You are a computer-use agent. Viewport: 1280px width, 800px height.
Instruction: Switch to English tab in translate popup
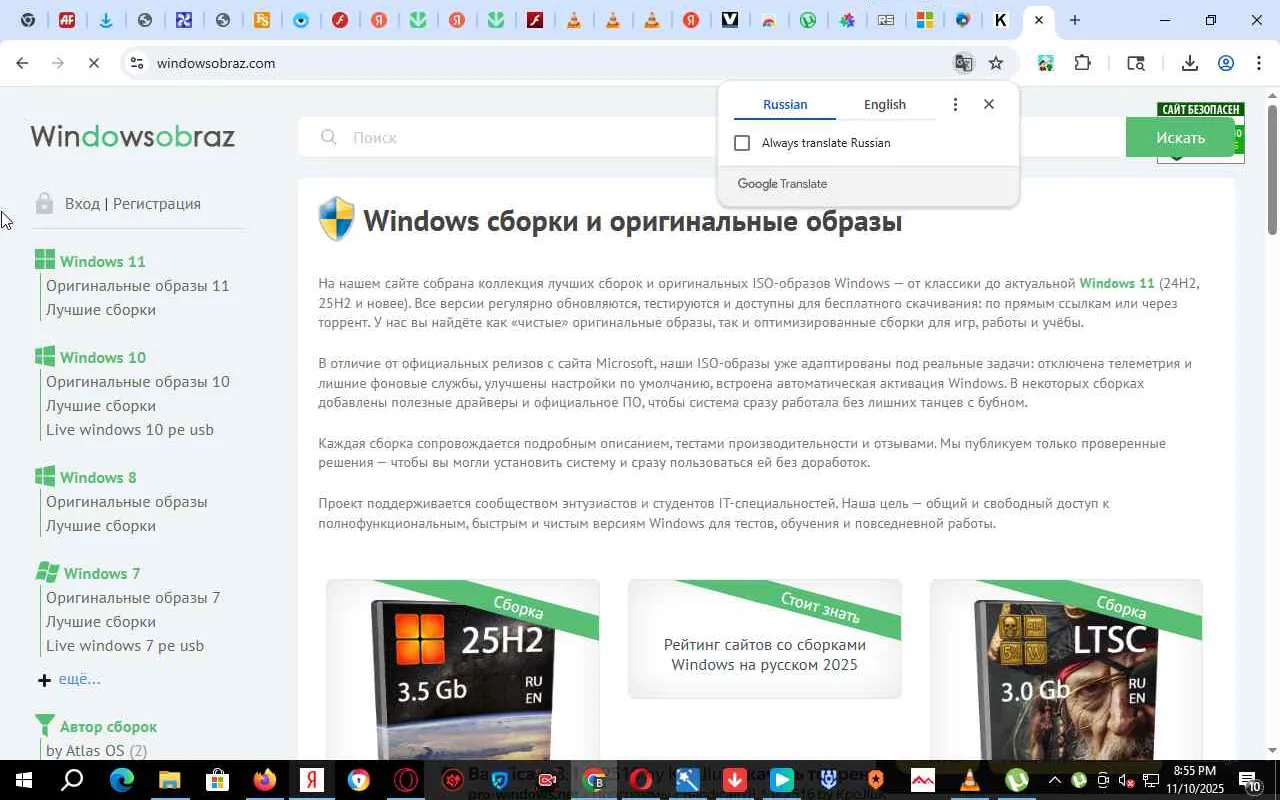pyautogui.click(x=885, y=104)
